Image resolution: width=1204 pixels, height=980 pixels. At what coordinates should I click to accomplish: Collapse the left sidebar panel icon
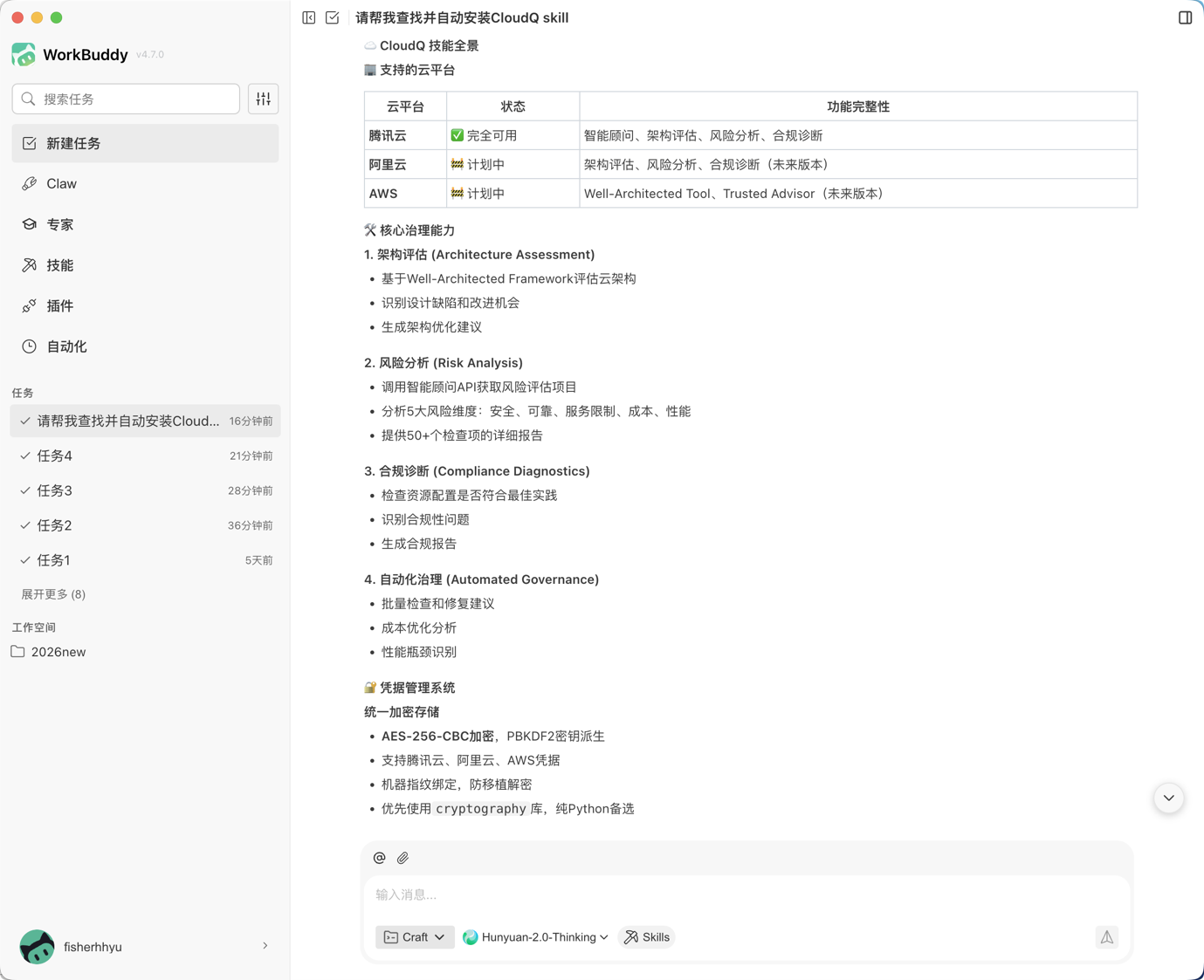tap(309, 17)
